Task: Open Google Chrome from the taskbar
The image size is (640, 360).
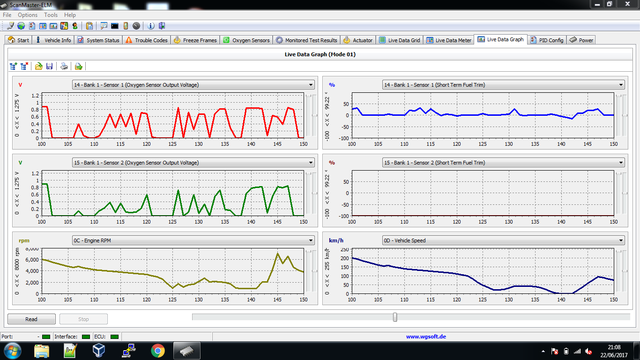Action: tap(158, 351)
